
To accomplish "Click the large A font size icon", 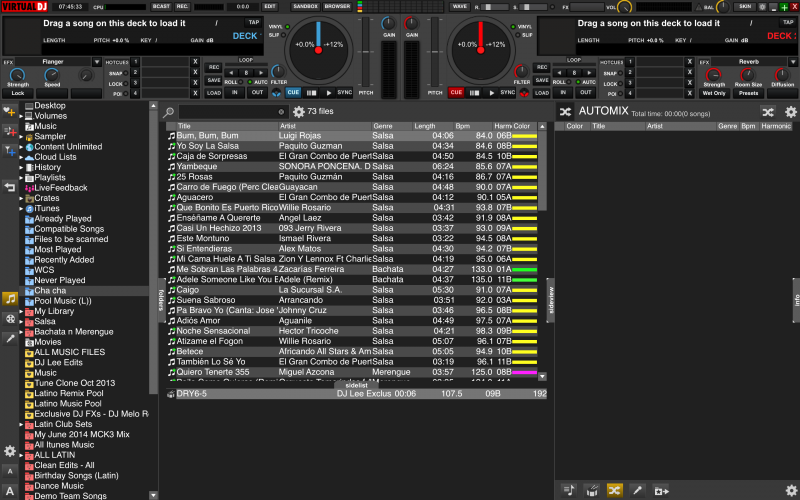I will click(x=10, y=491).
